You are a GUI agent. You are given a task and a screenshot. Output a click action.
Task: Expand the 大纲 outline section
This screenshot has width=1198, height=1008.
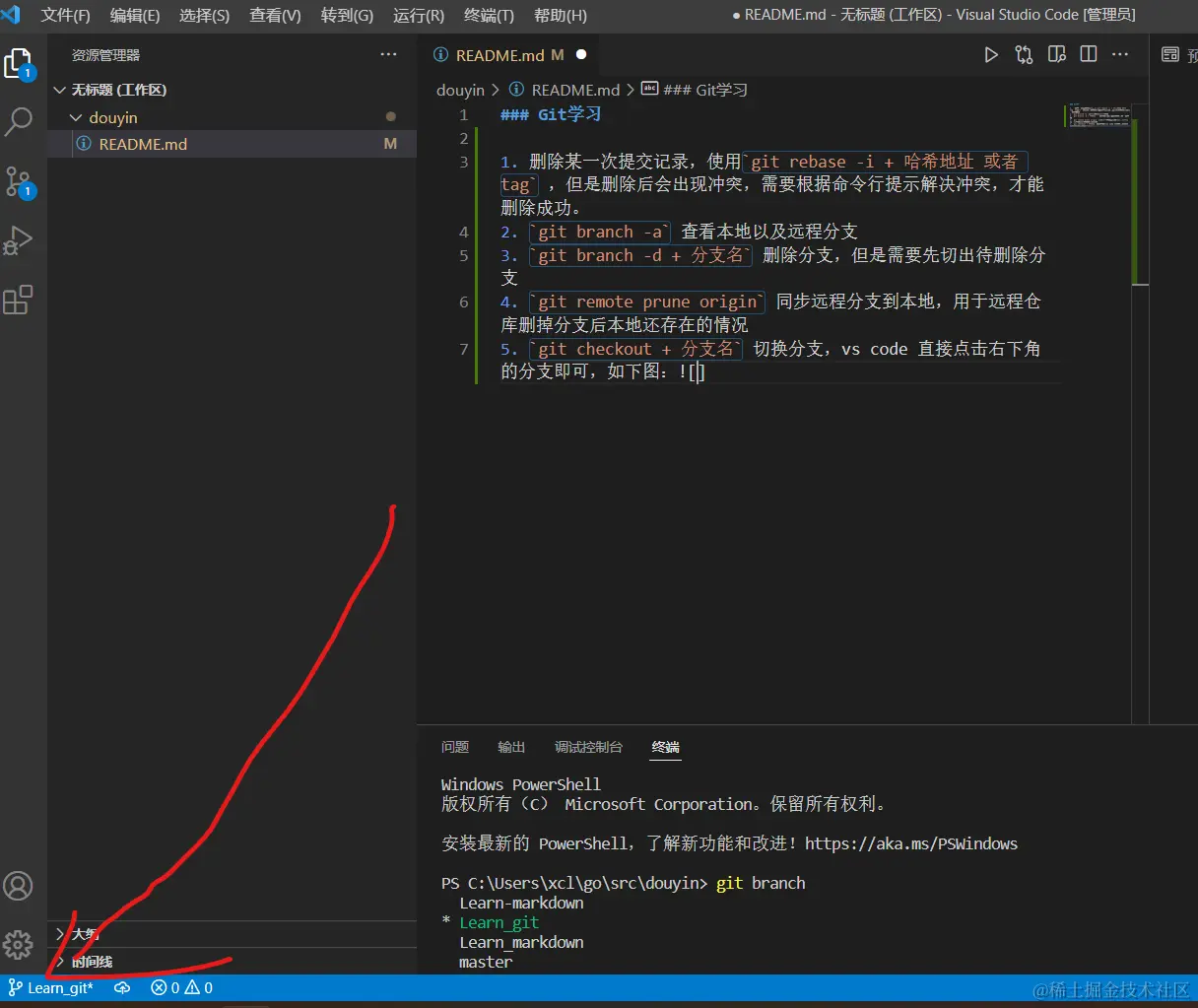60,933
